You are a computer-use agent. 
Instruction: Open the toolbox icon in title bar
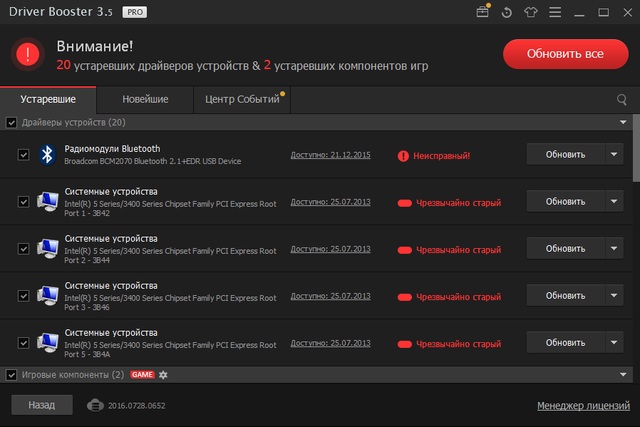pos(484,13)
